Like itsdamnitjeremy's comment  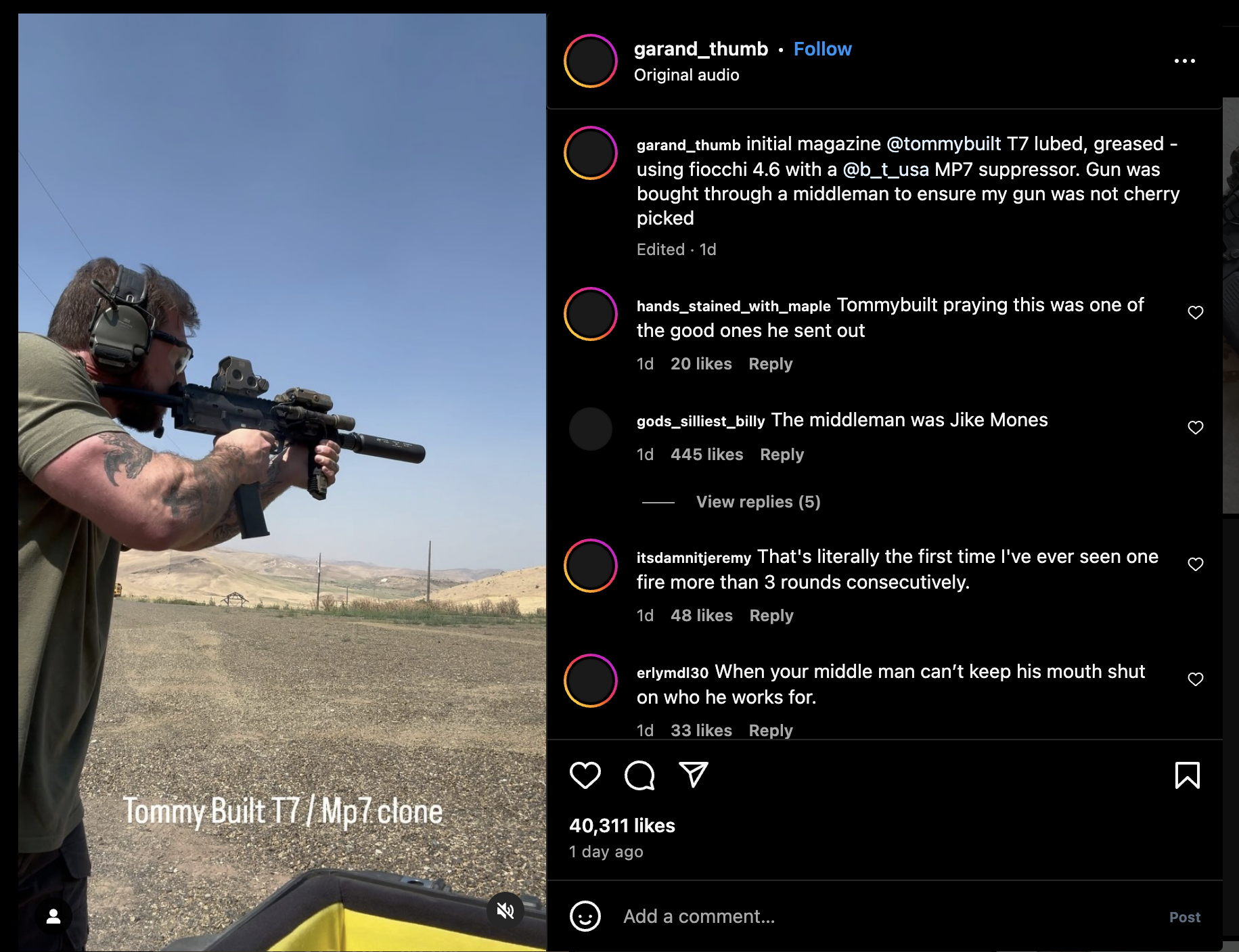click(x=1196, y=564)
